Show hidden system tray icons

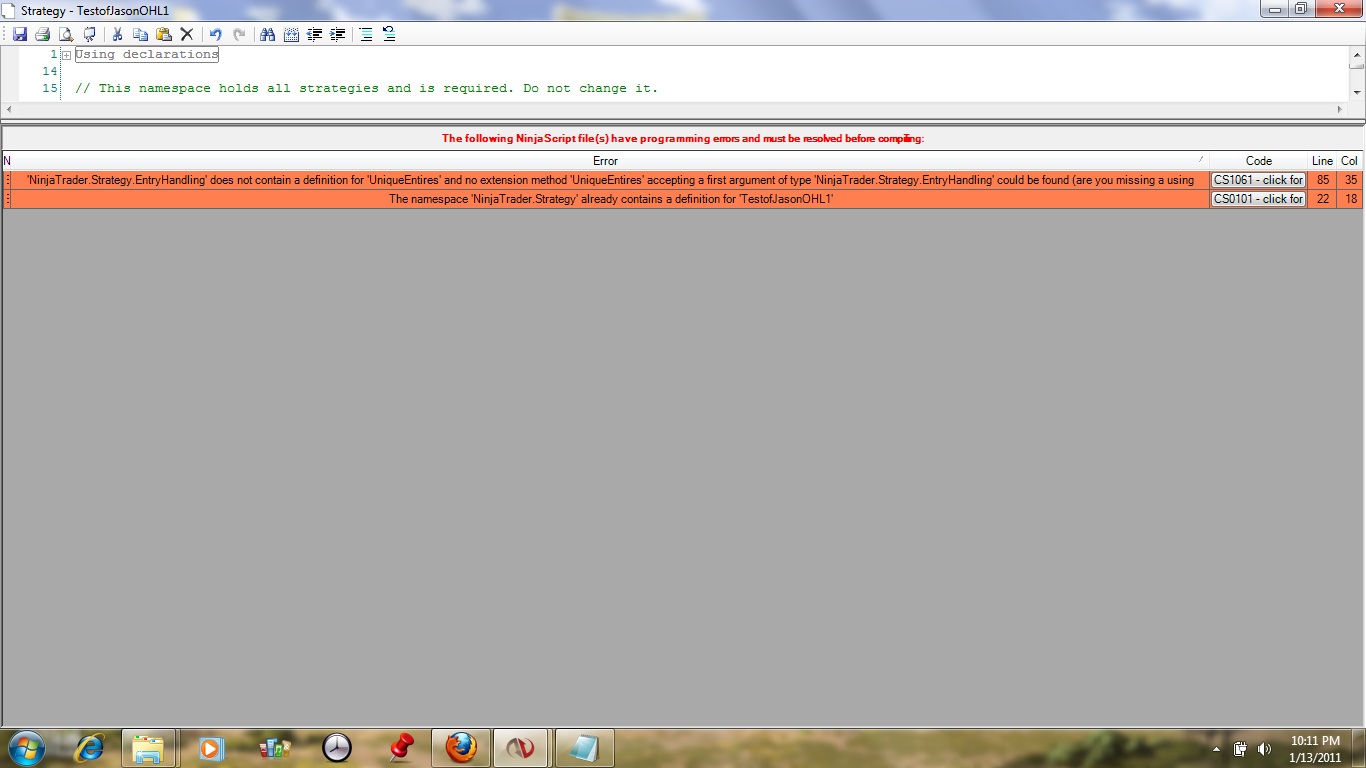tap(1217, 748)
